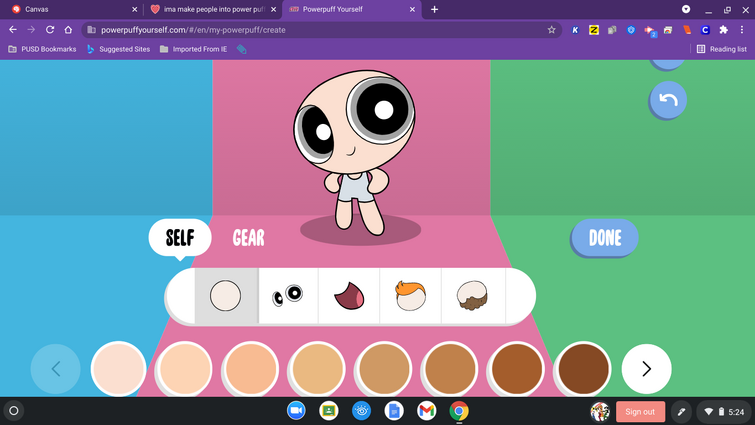
Task: Open the 'ima make people into power puff' tab
Action: tap(214, 9)
